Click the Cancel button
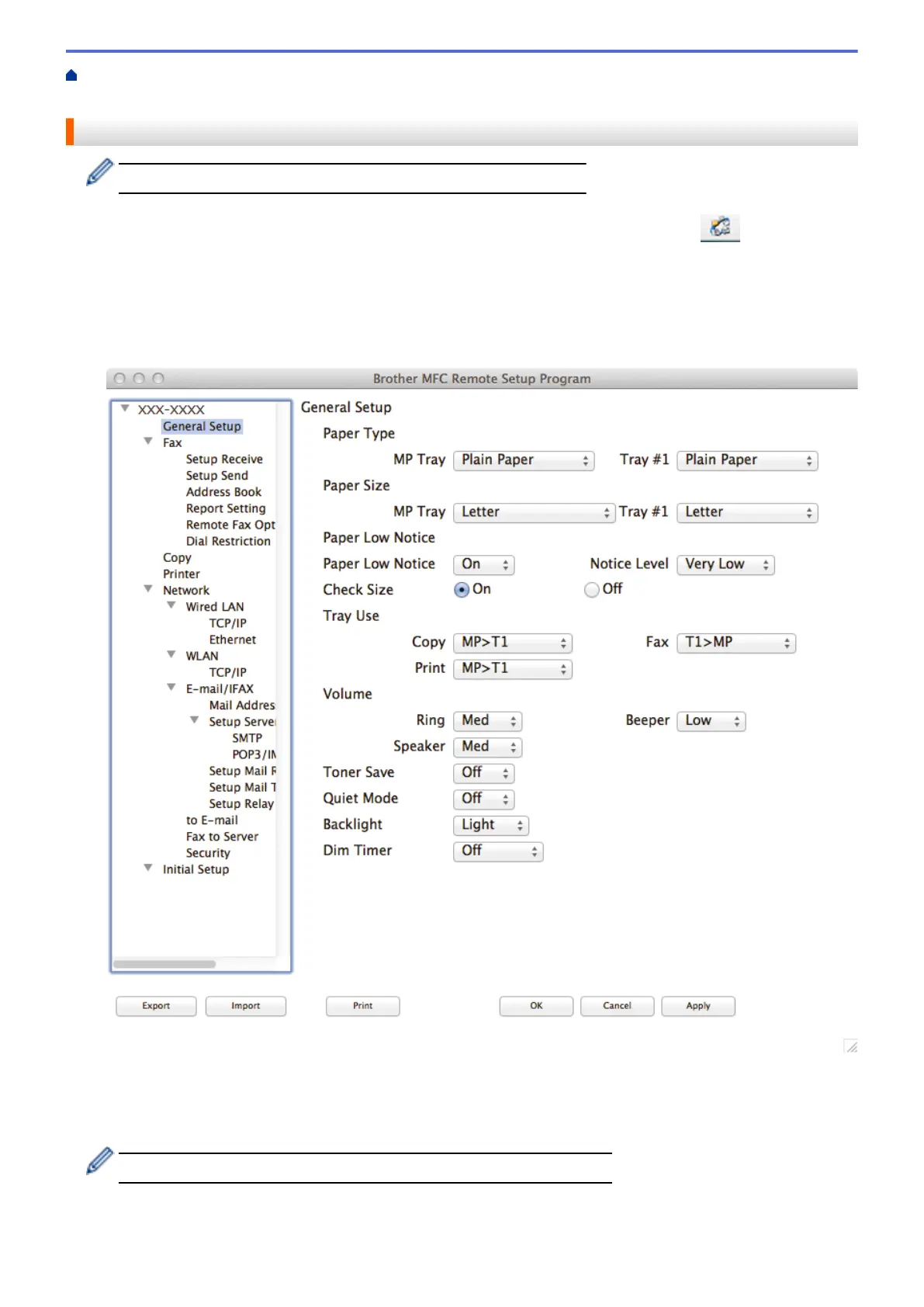The height and width of the screenshot is (1307, 924). [x=618, y=1006]
